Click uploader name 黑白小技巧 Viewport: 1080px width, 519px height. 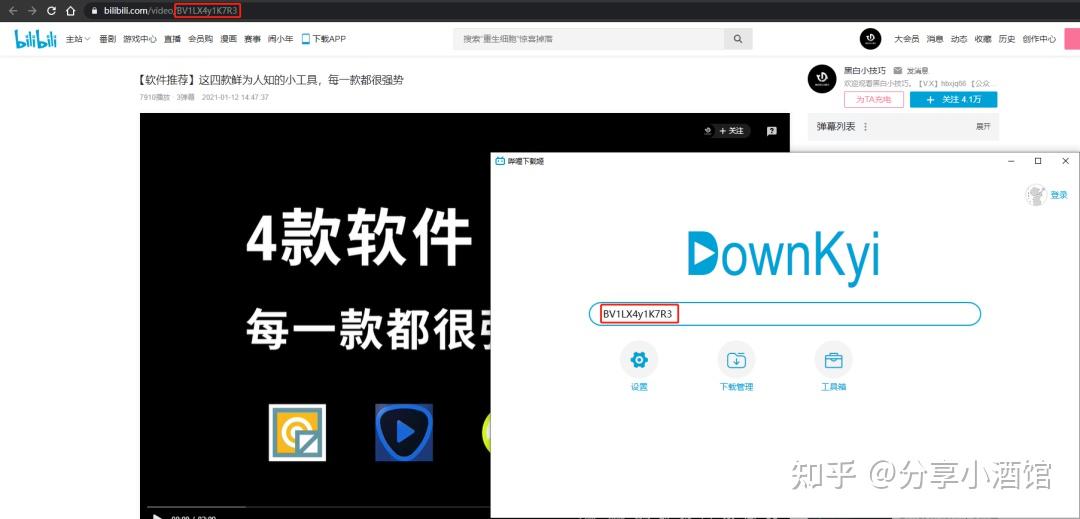click(864, 70)
